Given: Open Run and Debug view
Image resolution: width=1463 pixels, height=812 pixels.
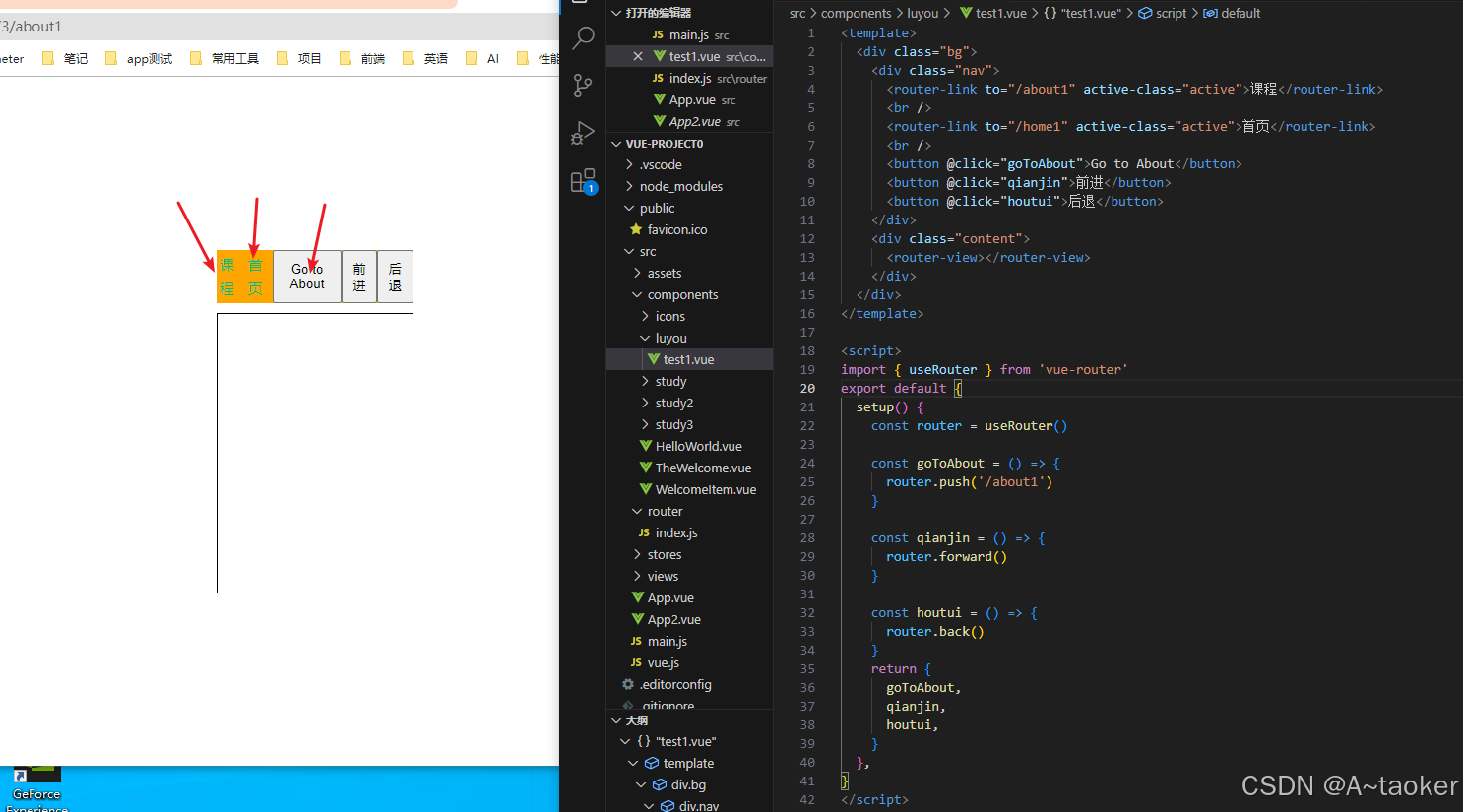Looking at the screenshot, I should 583,133.
